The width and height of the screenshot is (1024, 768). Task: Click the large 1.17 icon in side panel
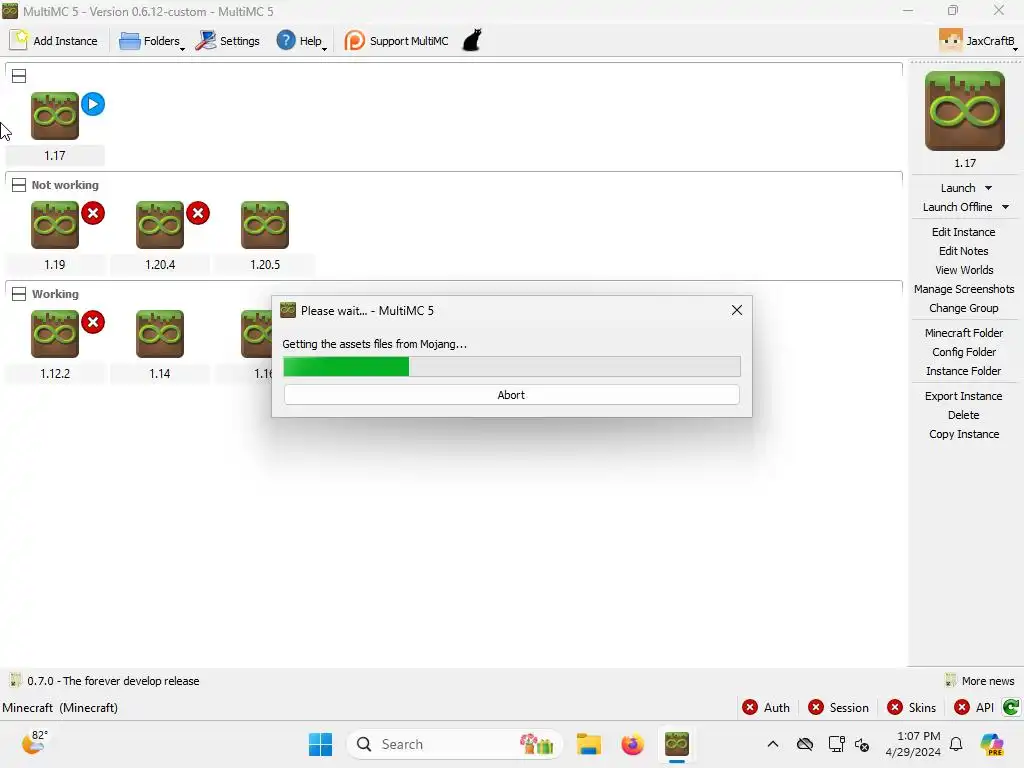coord(965,111)
